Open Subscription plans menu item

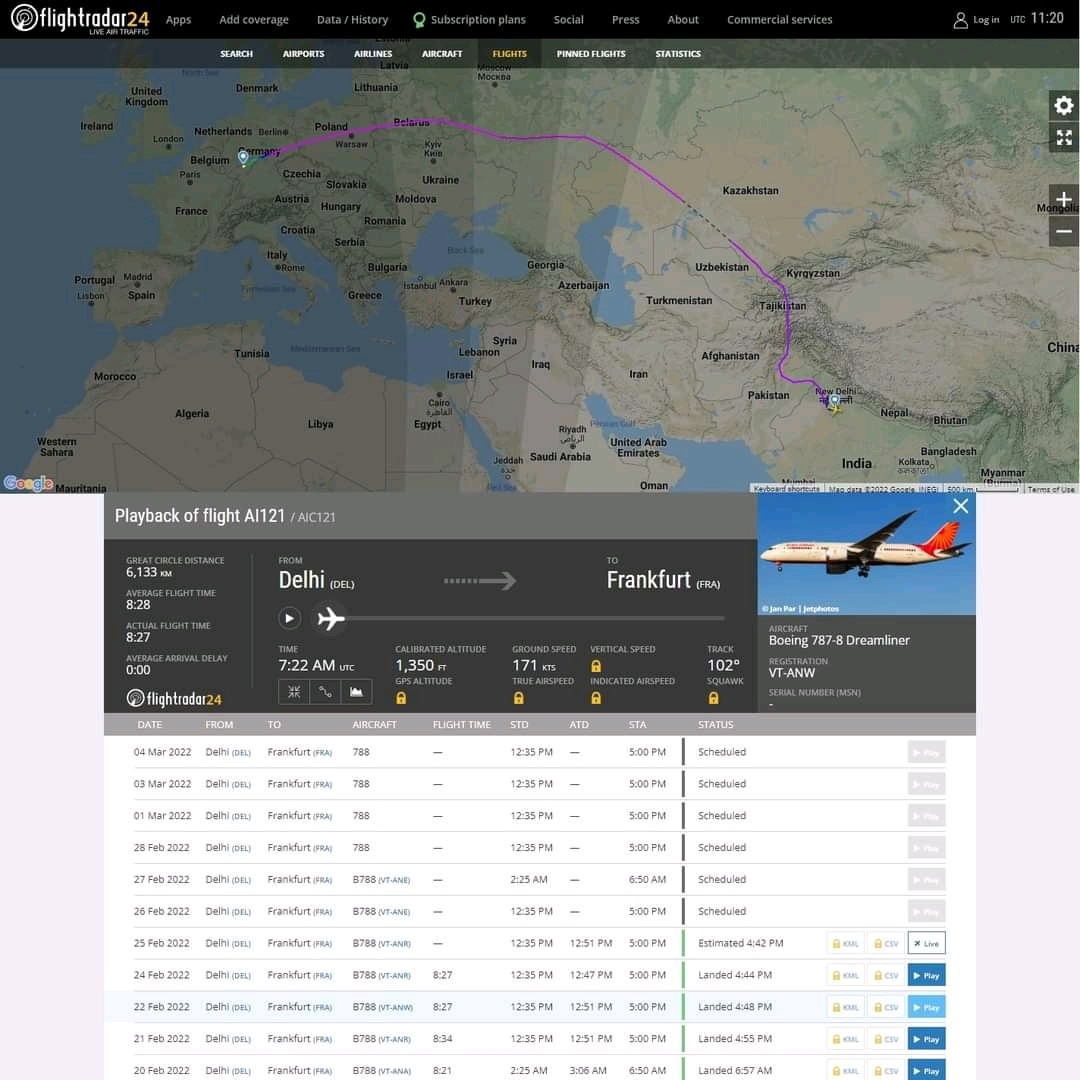[469, 20]
